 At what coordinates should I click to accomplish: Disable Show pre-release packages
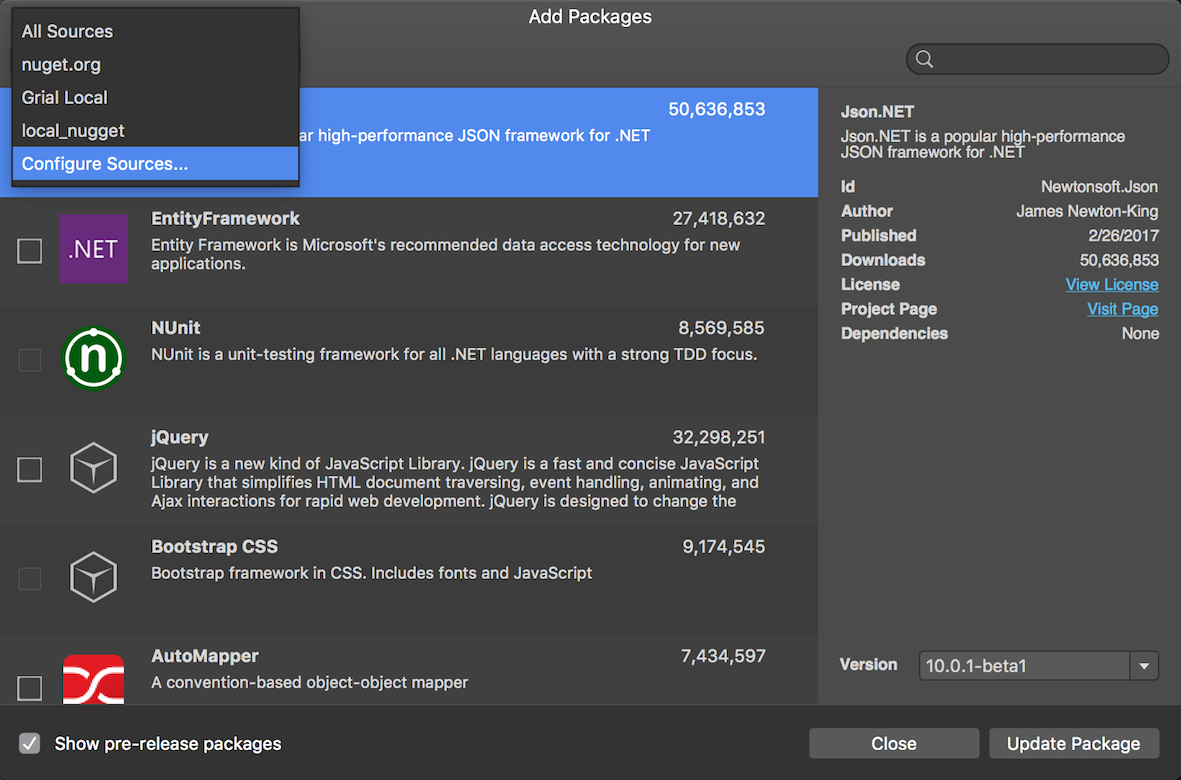click(x=29, y=743)
